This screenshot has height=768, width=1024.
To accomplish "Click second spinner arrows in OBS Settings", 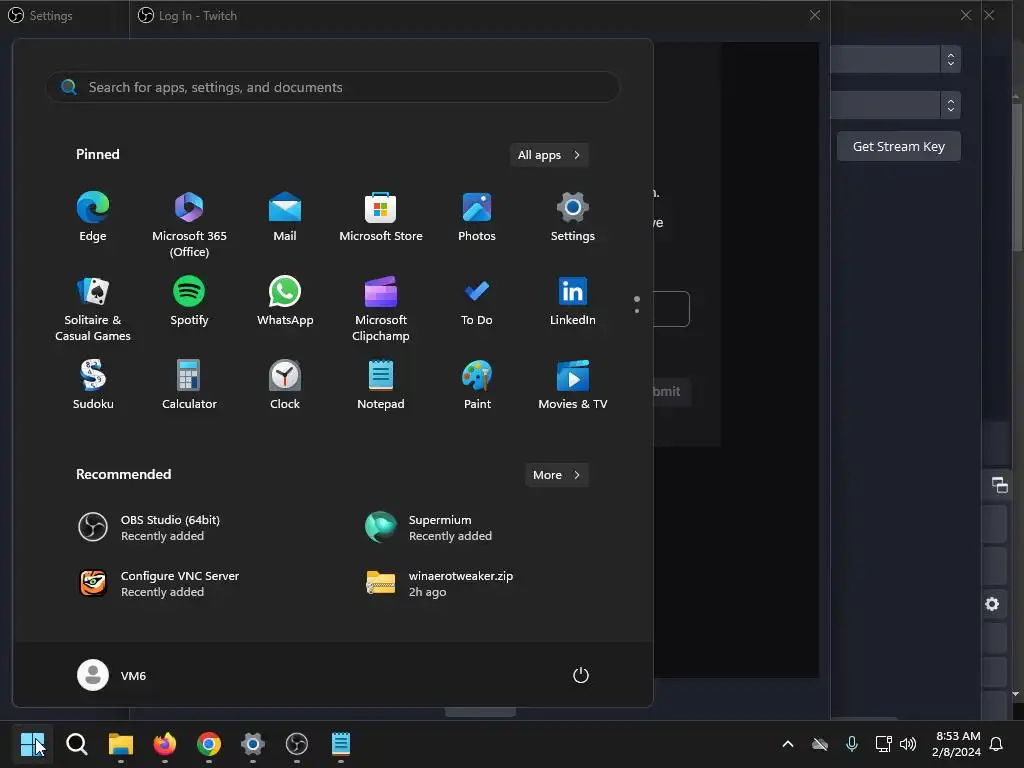I will click(x=951, y=105).
